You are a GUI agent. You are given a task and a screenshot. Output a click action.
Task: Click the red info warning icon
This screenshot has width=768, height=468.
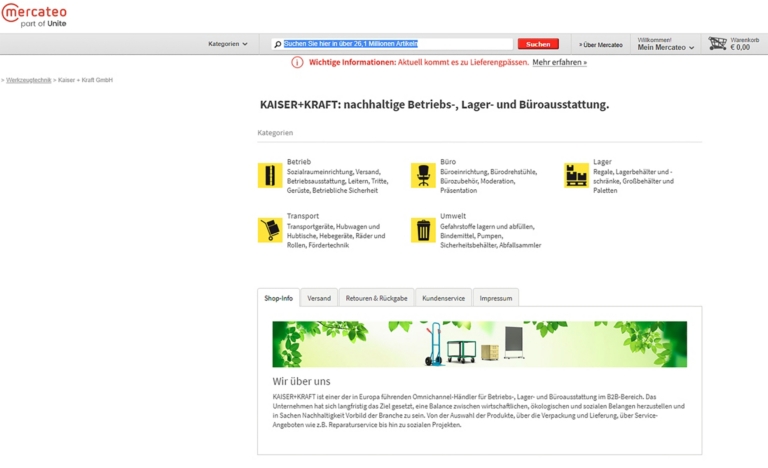tap(297, 62)
